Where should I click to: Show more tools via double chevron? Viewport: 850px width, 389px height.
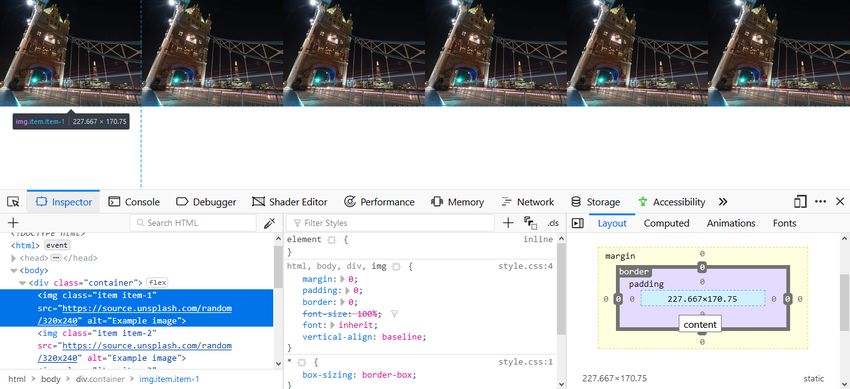[x=723, y=202]
